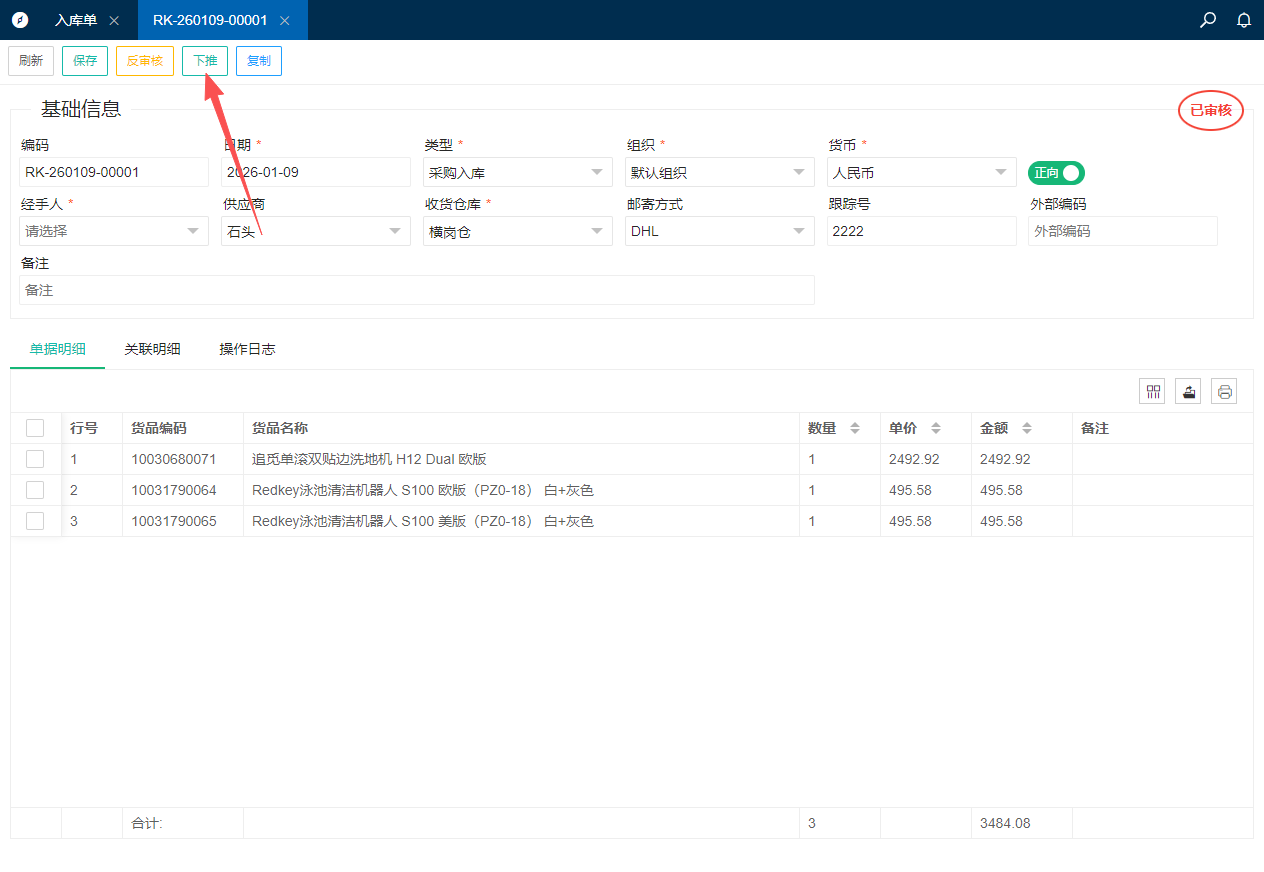Click the 反审核 button

[x=145, y=61]
